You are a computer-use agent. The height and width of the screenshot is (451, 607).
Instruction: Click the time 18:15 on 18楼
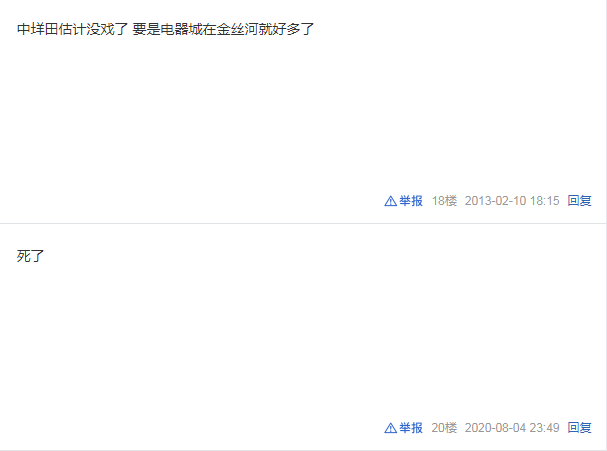click(x=545, y=201)
